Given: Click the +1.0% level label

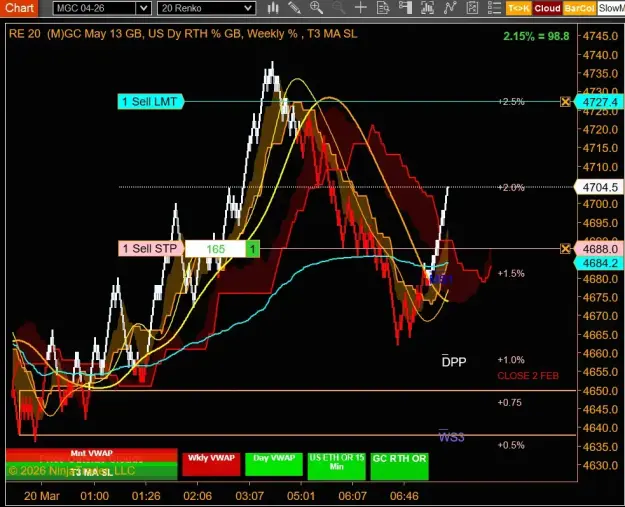Looking at the screenshot, I should (511, 360).
